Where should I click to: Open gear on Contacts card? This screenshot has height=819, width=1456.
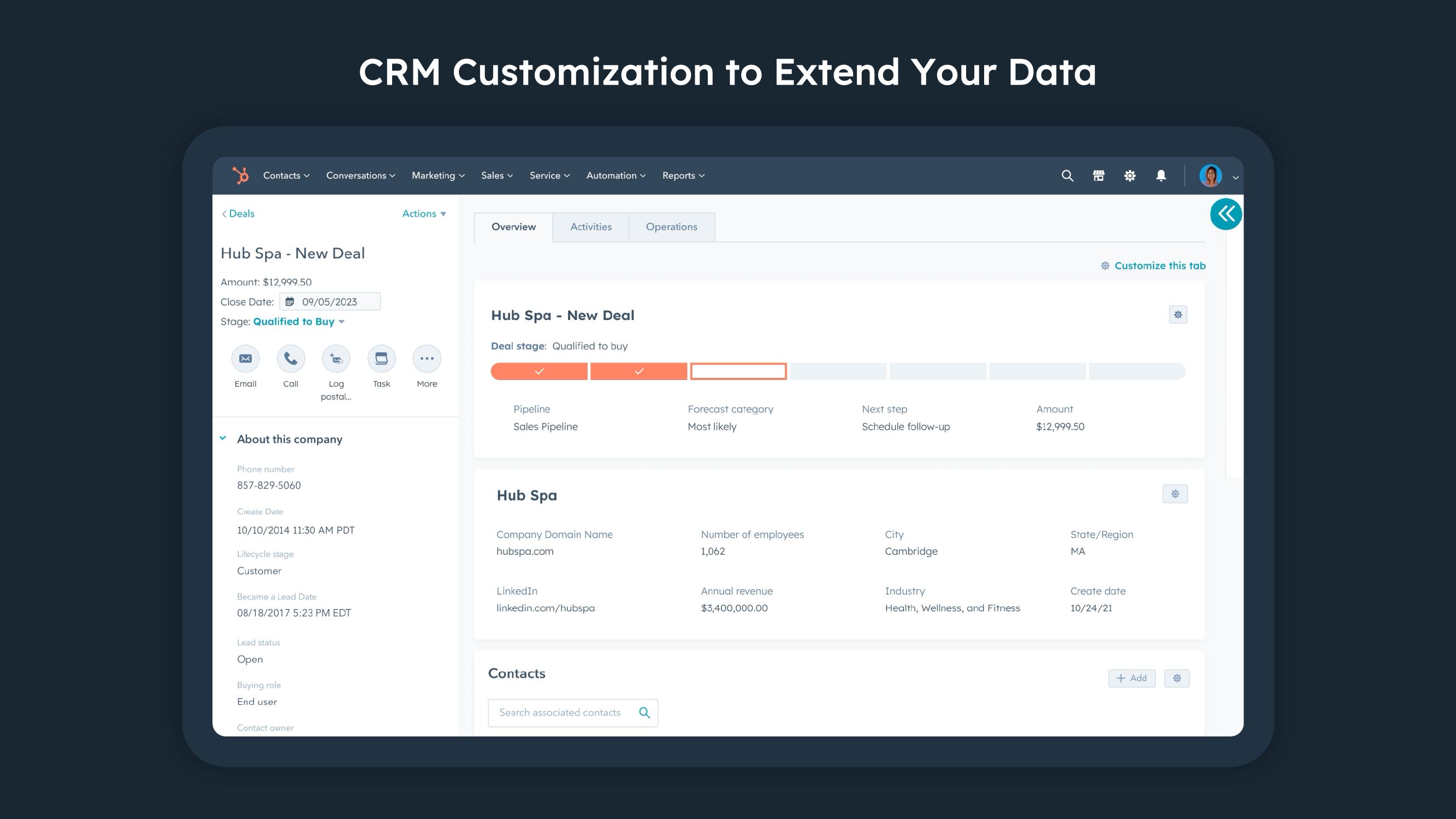click(1177, 678)
